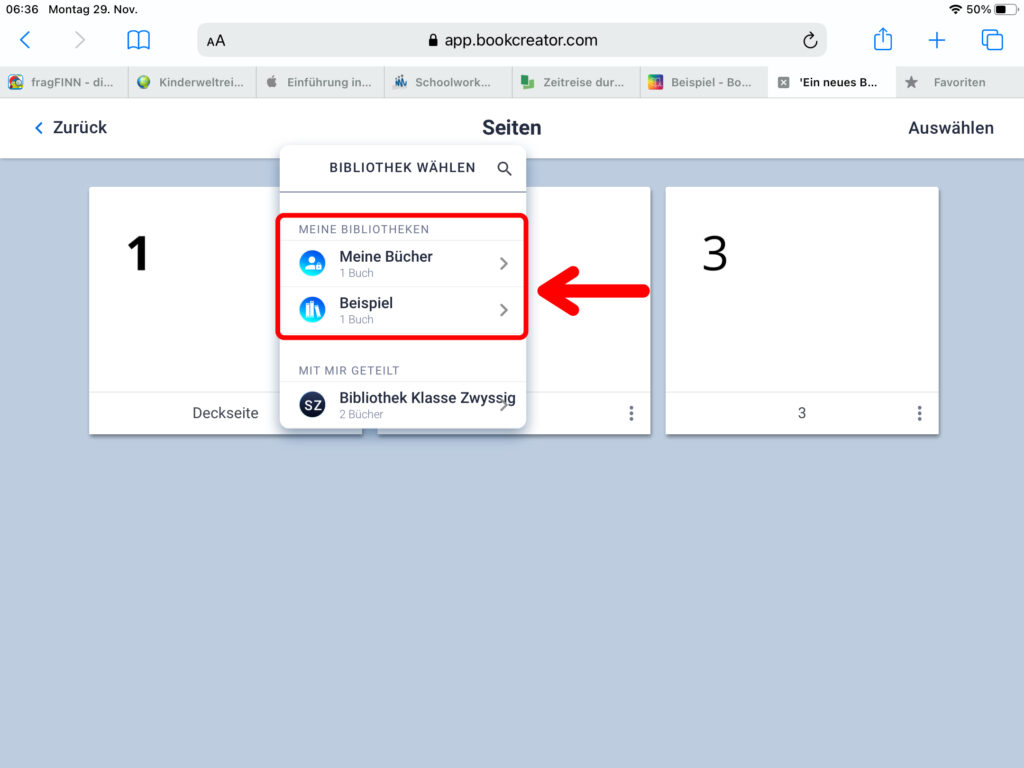
Task: Select page 3 thumbnail
Action: tap(801, 290)
